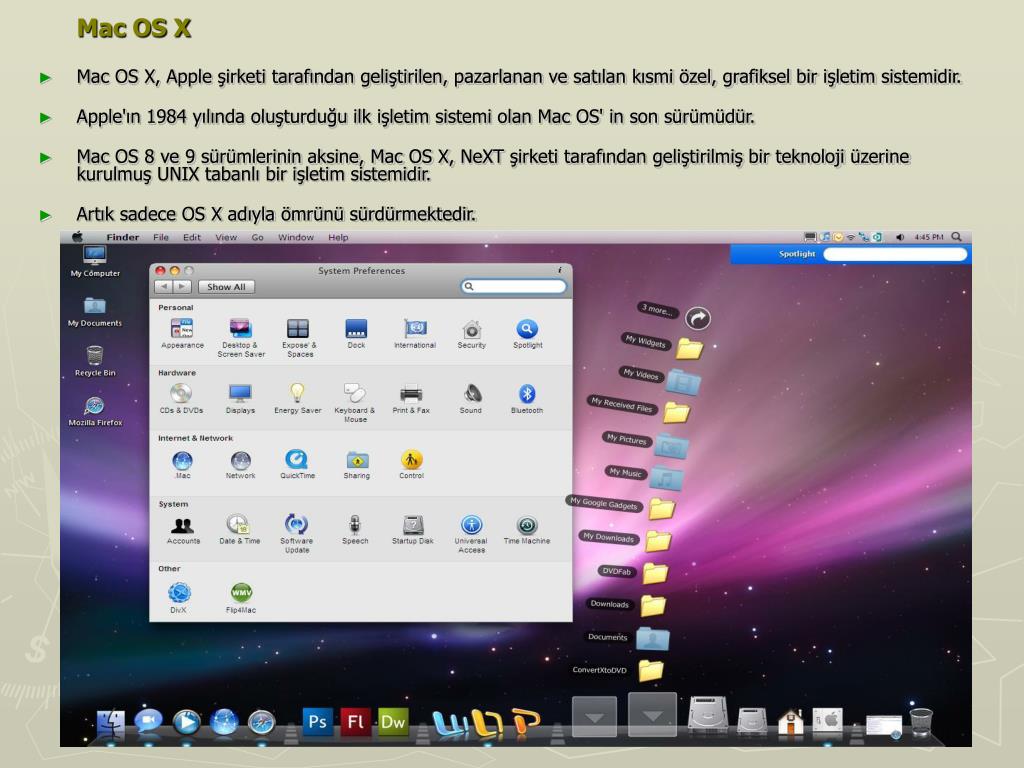1024x768 pixels.
Task: Launch Mozilla Firefox from desktop
Action: tap(95, 411)
